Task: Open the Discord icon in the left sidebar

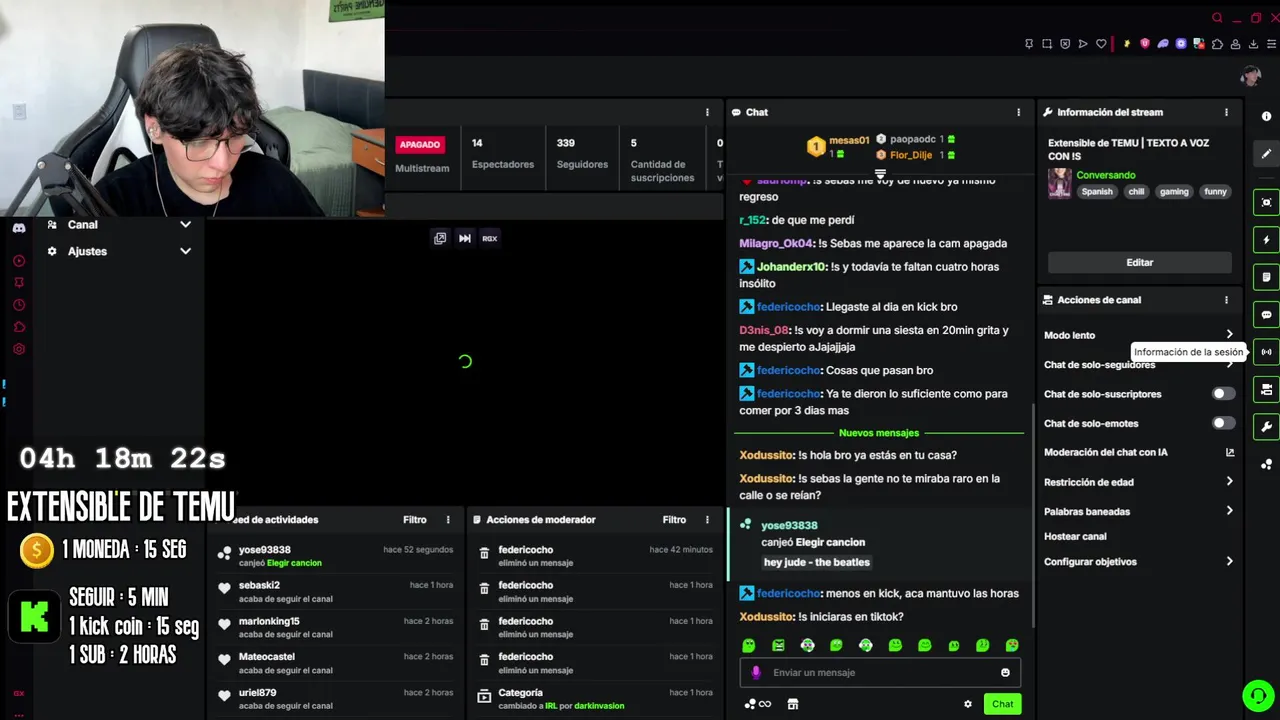Action: click(18, 228)
